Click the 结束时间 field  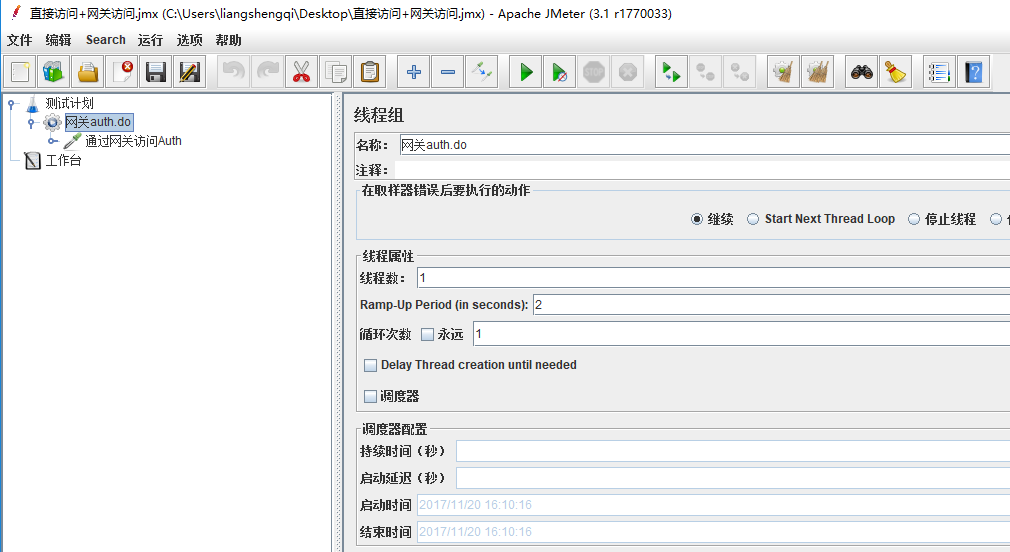tap(713, 532)
